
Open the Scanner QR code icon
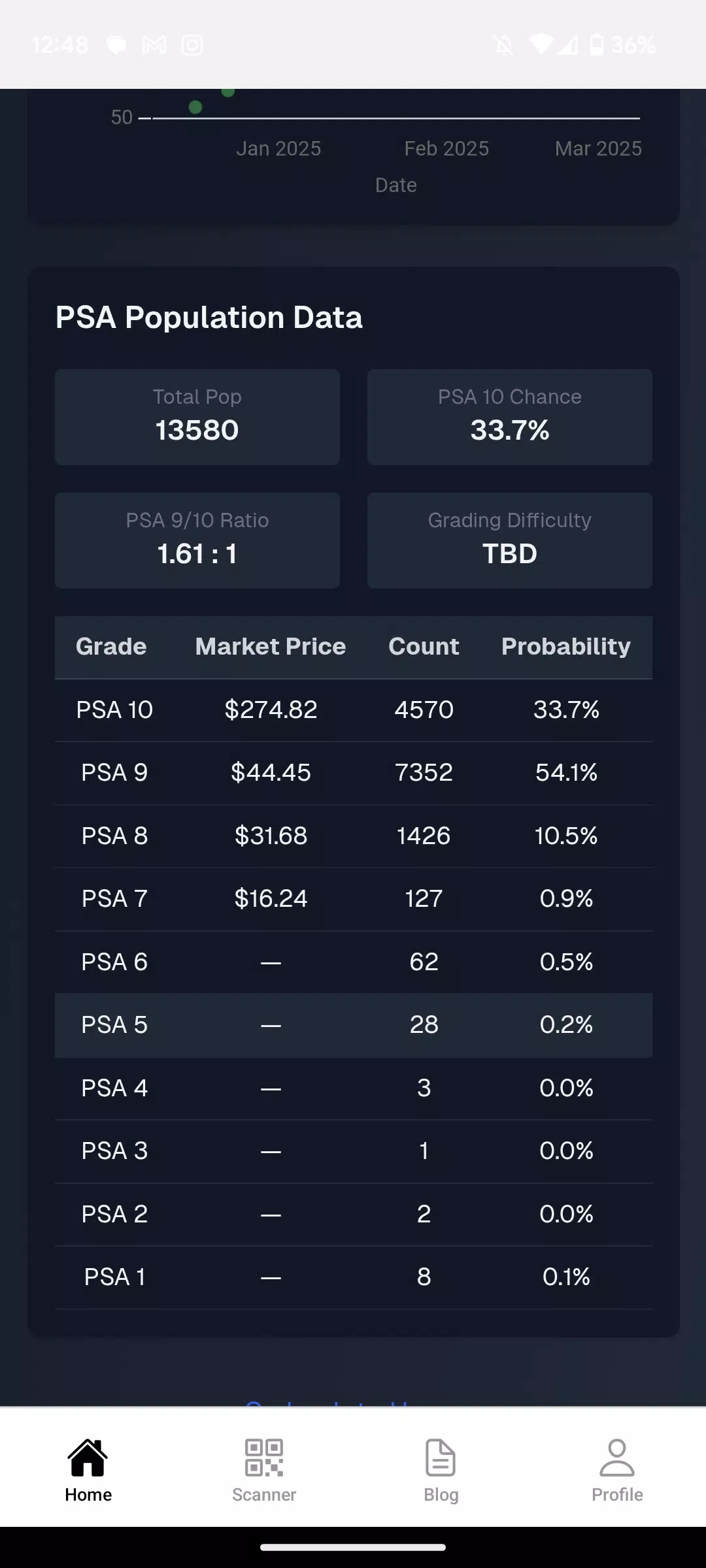pos(264,1457)
